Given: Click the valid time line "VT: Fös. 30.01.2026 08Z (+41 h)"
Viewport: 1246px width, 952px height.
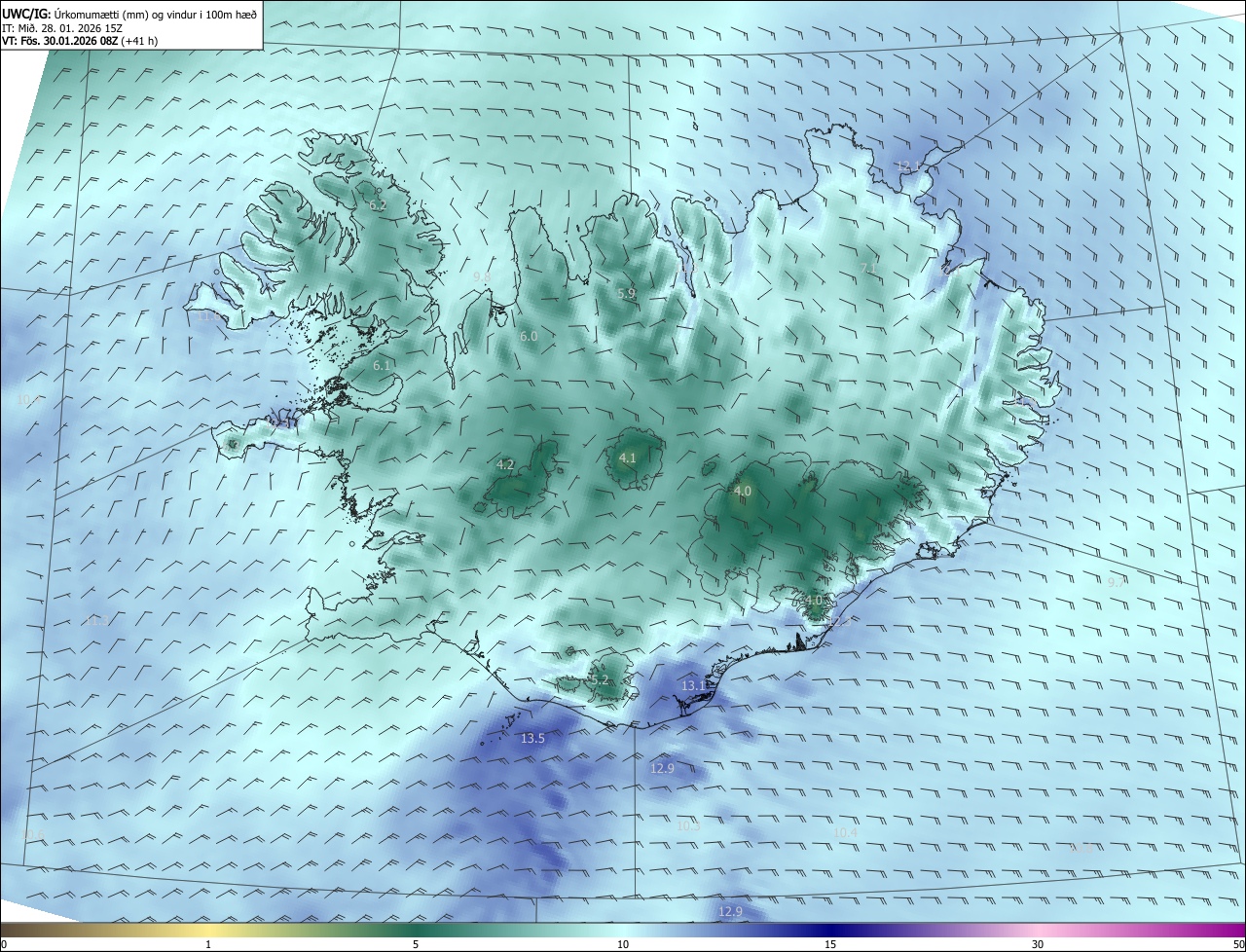Looking at the screenshot, I should click(x=80, y=41).
